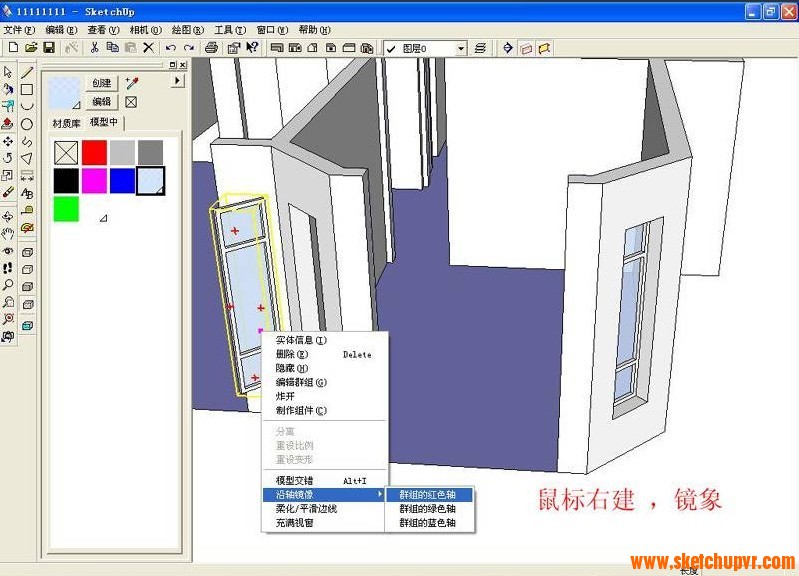799x576 pixels.
Task: Select the Scale tool
Action: [x=8, y=175]
